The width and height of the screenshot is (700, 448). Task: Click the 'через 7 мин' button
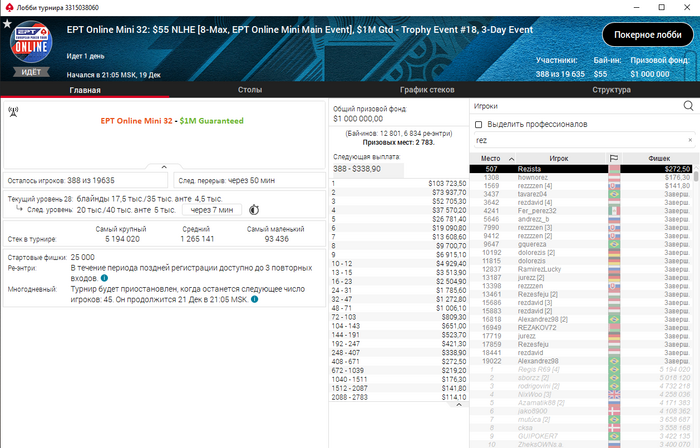tap(212, 210)
